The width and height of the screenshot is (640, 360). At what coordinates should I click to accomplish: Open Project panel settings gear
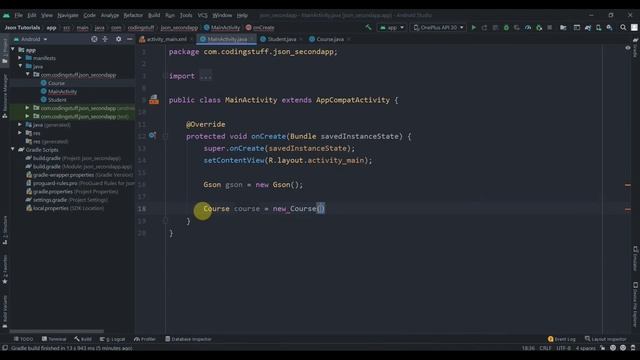118,39
